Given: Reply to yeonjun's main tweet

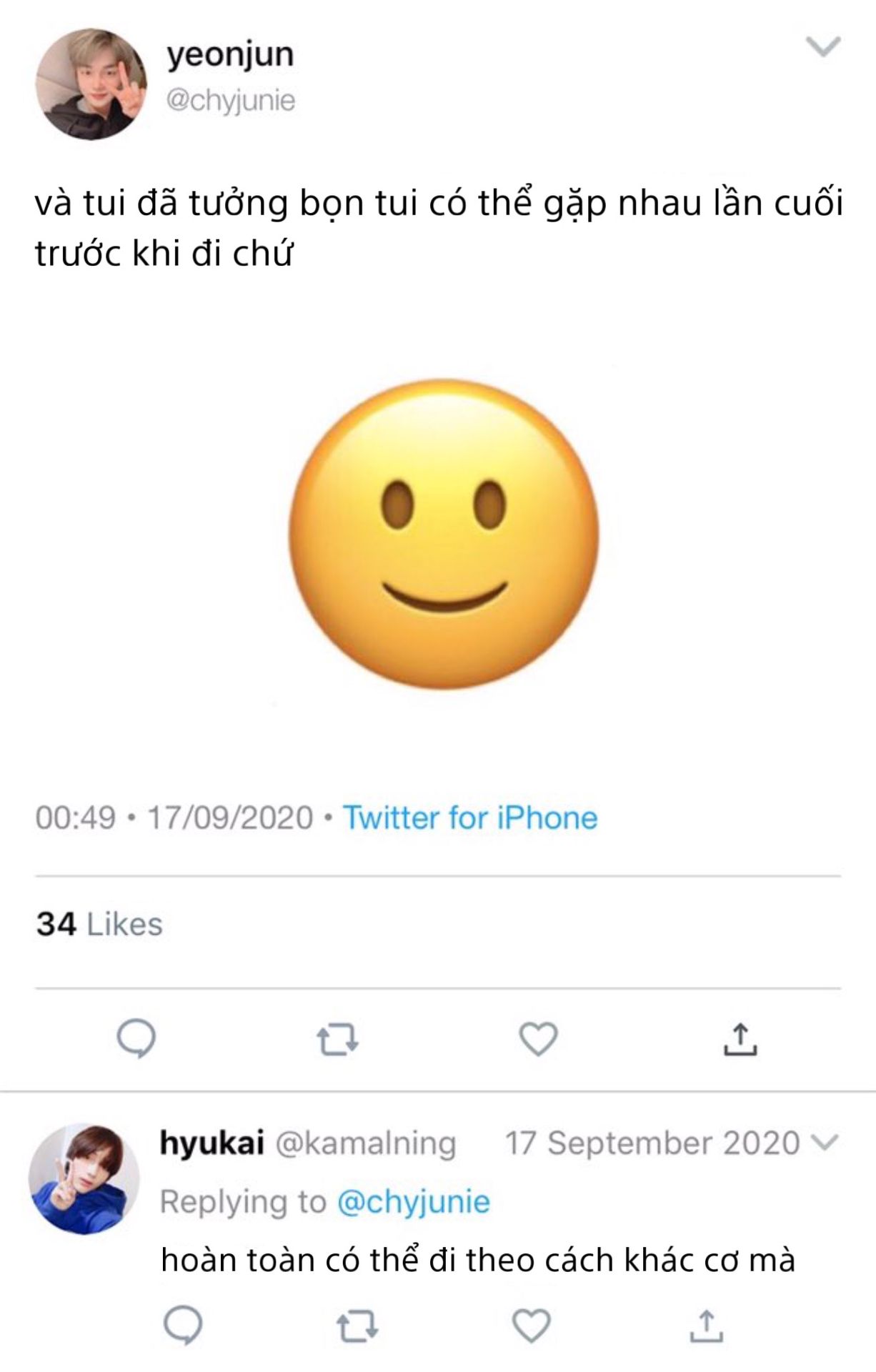Looking at the screenshot, I should pyautogui.click(x=136, y=1038).
